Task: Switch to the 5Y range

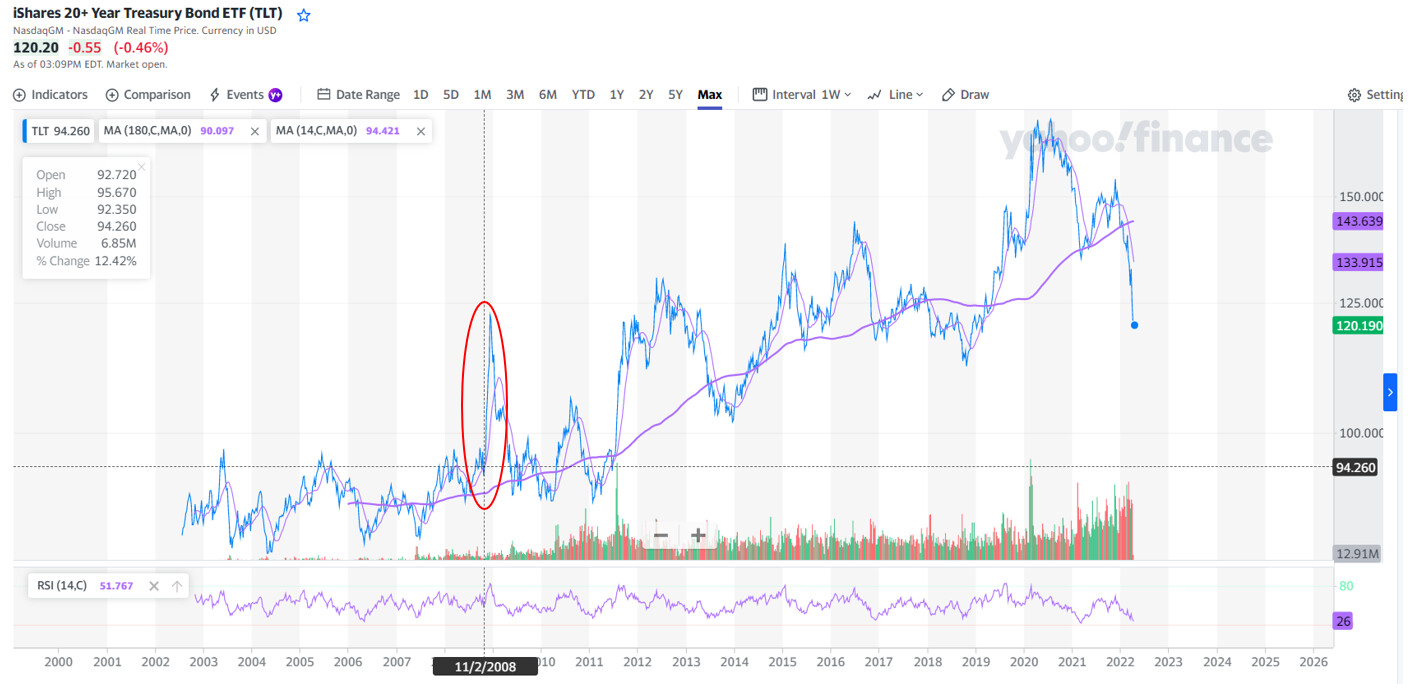Action: click(x=675, y=95)
